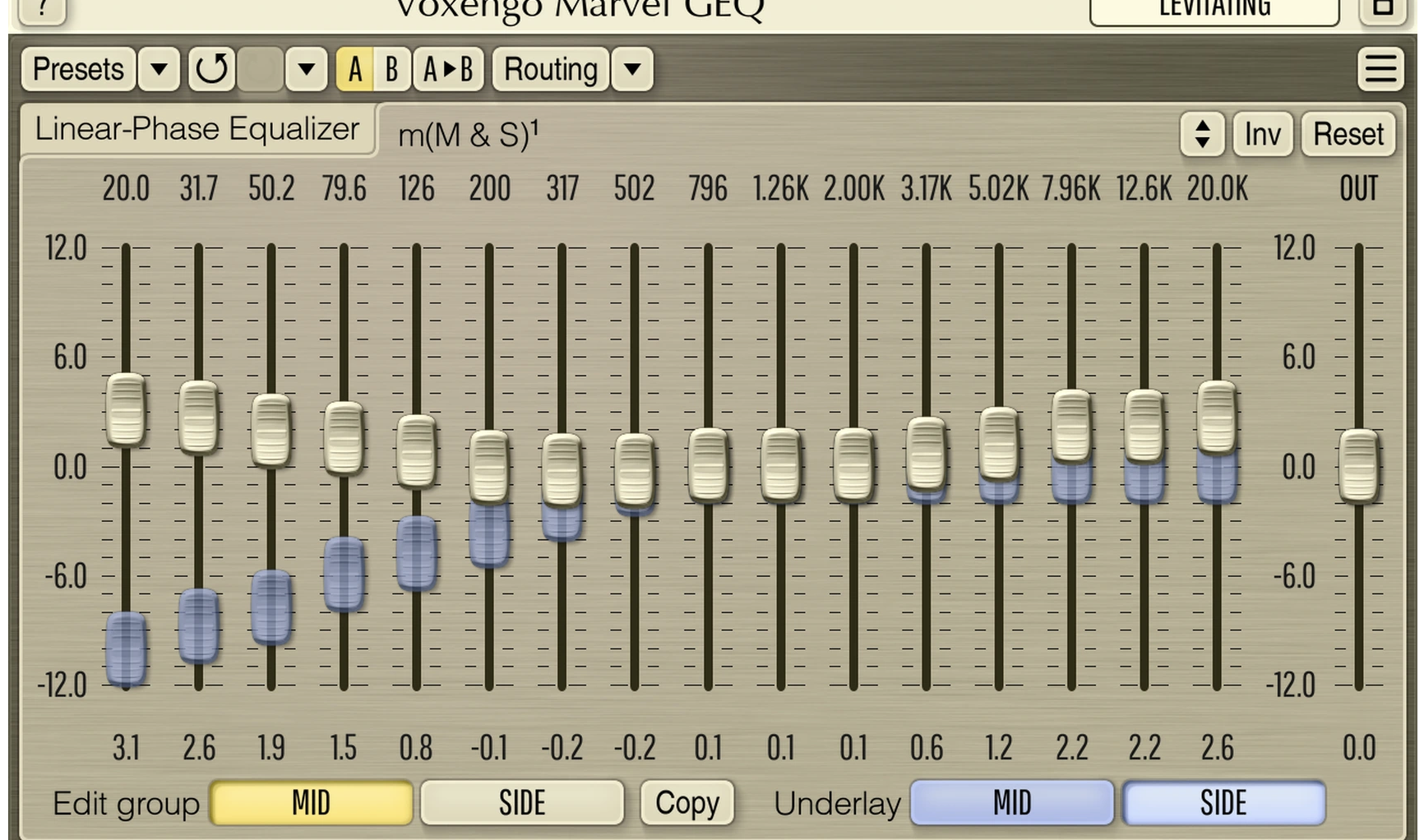Image resolution: width=1424 pixels, height=840 pixels.
Task: Click the Reset button
Action: (x=1348, y=134)
